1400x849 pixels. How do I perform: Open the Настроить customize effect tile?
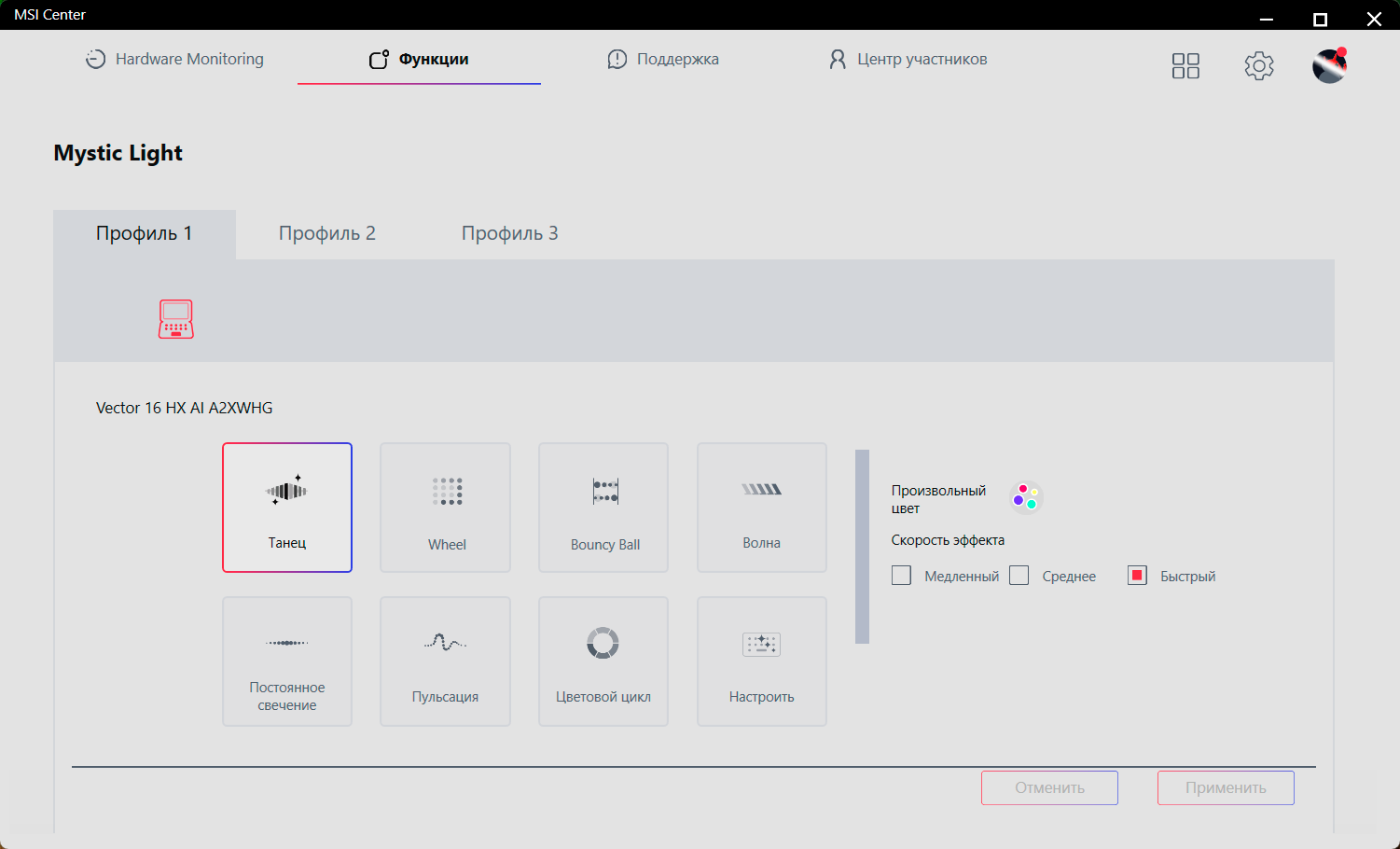point(762,661)
